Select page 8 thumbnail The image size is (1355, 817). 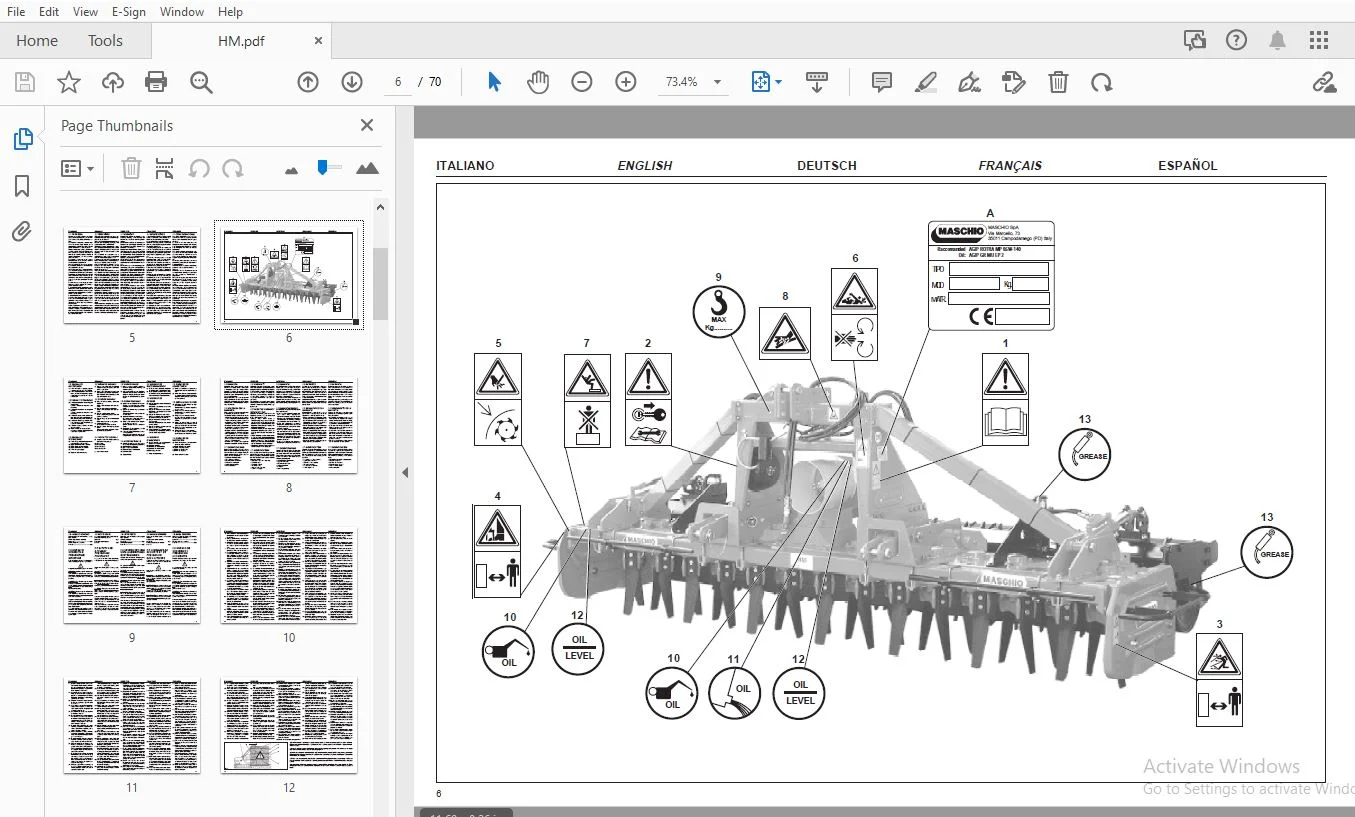point(289,425)
